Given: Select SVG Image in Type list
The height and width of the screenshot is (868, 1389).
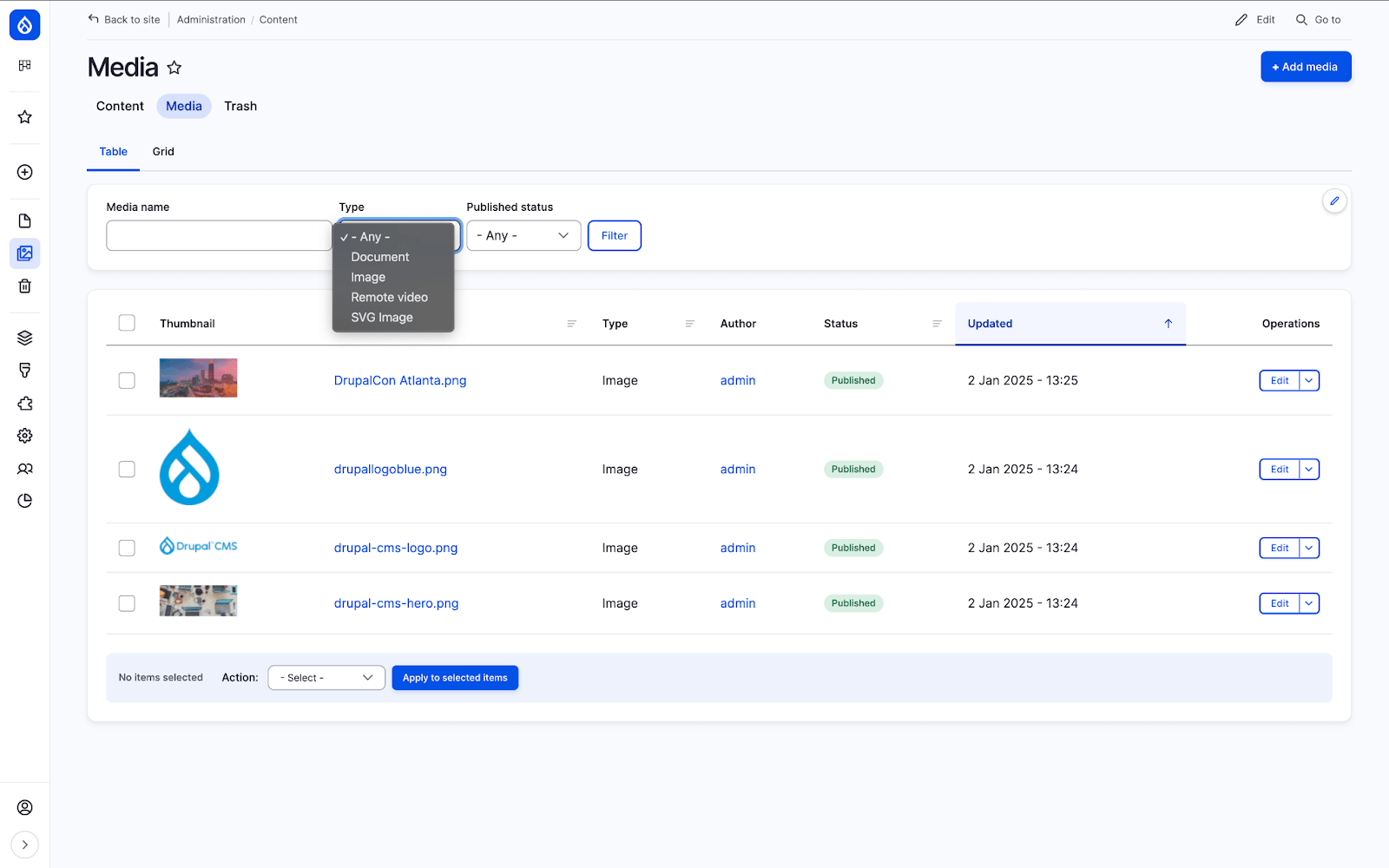Looking at the screenshot, I should [x=393, y=317].
